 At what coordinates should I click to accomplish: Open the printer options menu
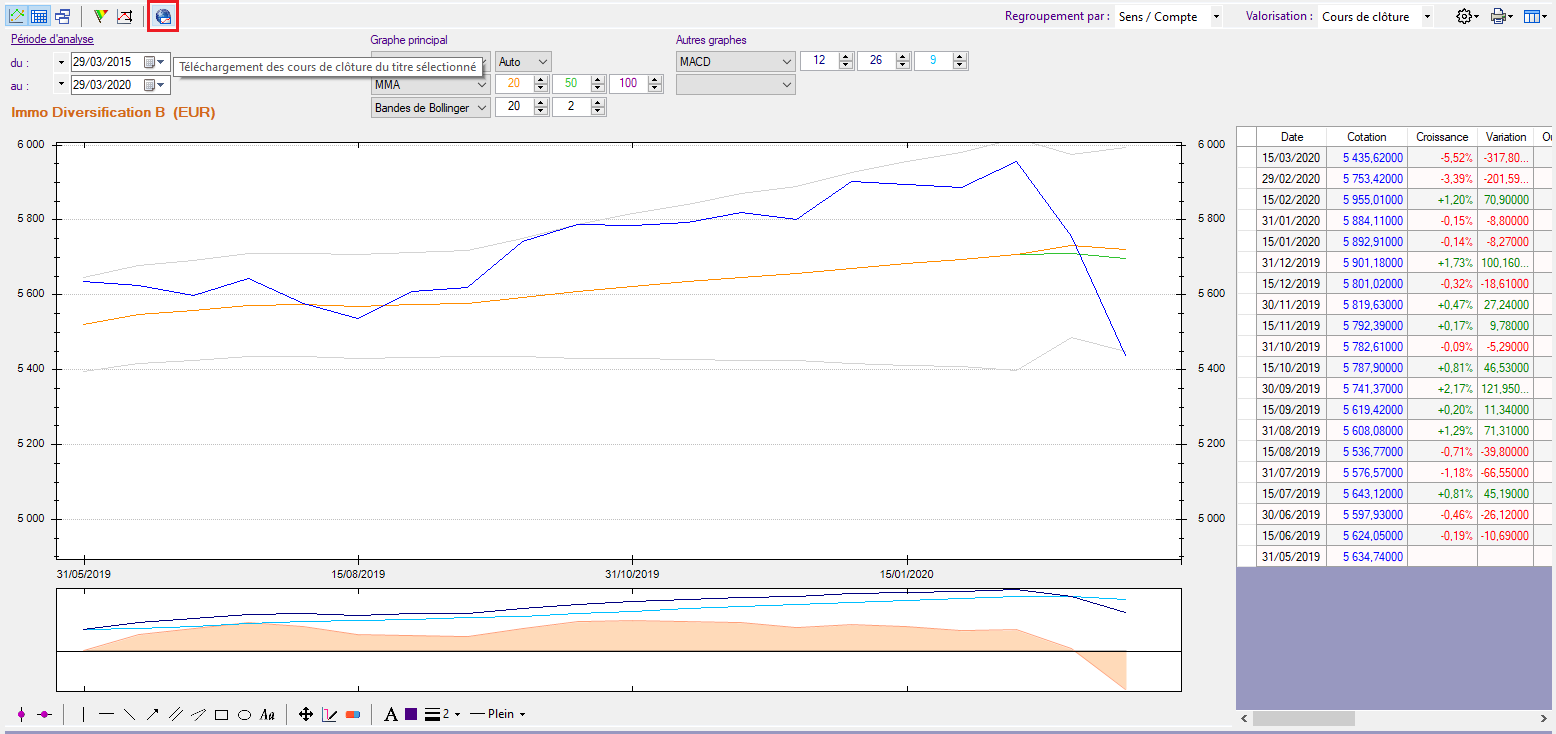click(1501, 17)
